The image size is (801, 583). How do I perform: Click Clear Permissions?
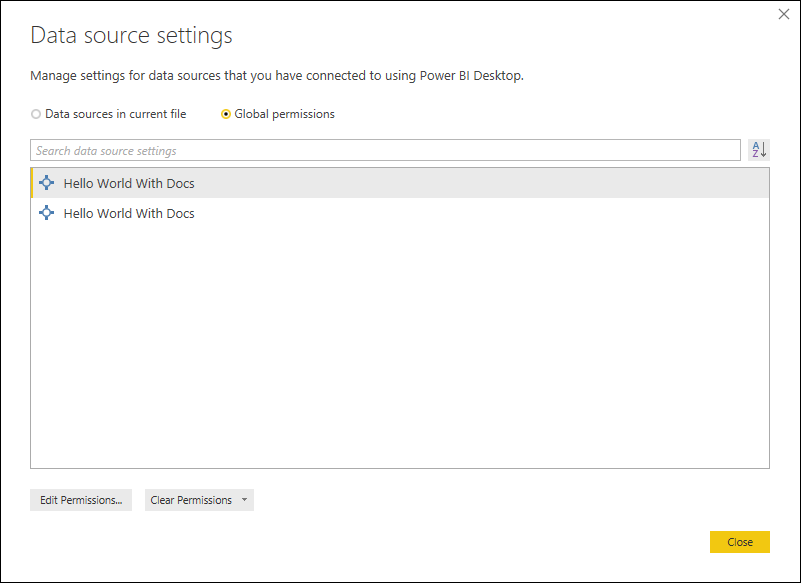pyautogui.click(x=190, y=499)
